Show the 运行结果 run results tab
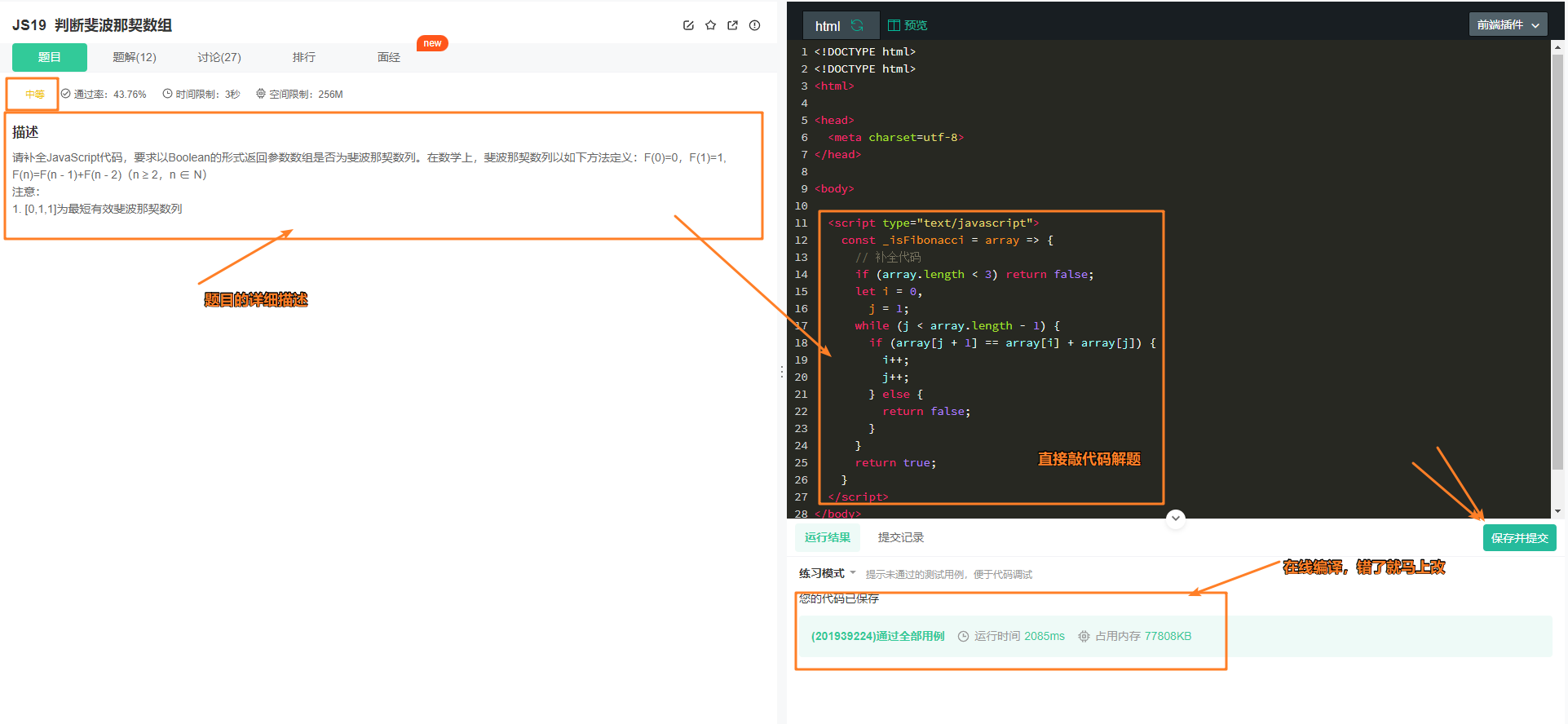The width and height of the screenshot is (1568, 724). 828,537
